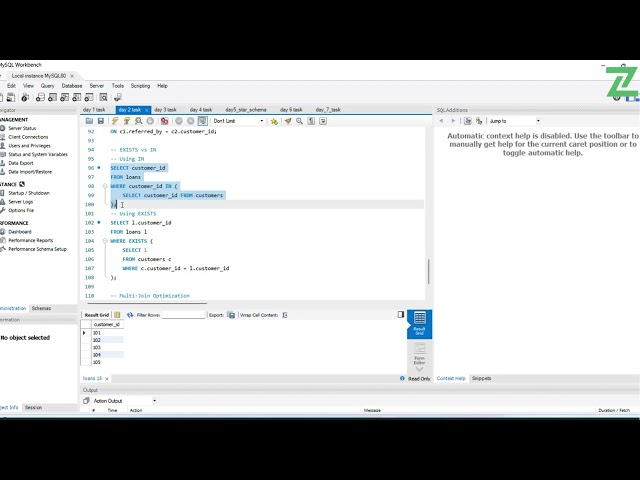Image resolution: width=640 pixels, height=480 pixels.
Task: Toggle auto-commit mode icon
Action: 202,121
